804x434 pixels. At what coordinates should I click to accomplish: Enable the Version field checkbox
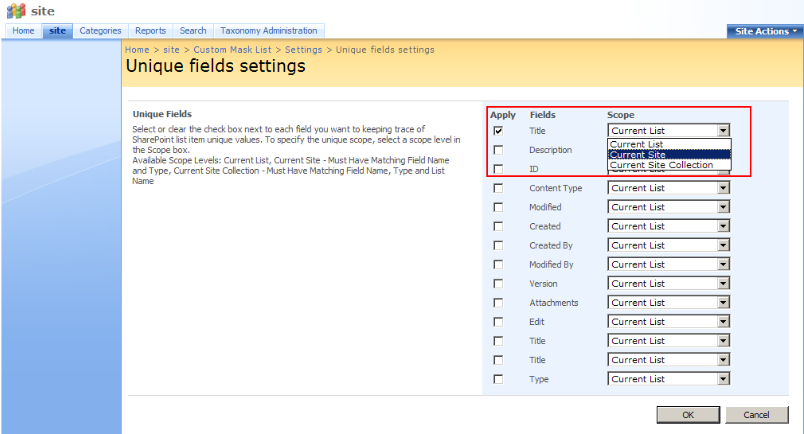click(498, 284)
